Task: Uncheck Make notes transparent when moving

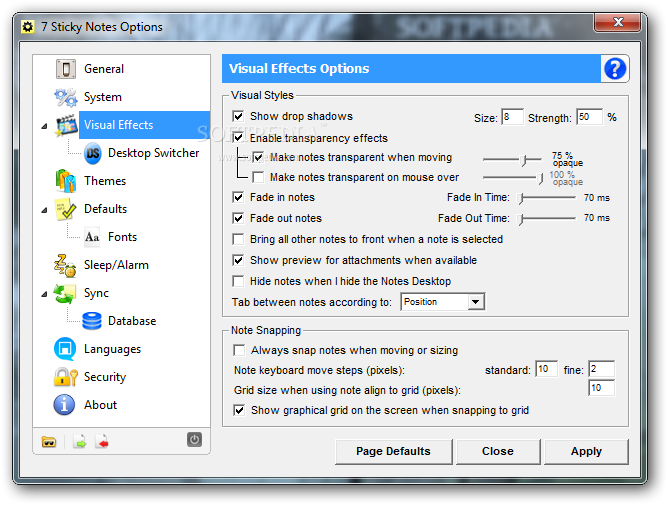Action: [x=258, y=157]
